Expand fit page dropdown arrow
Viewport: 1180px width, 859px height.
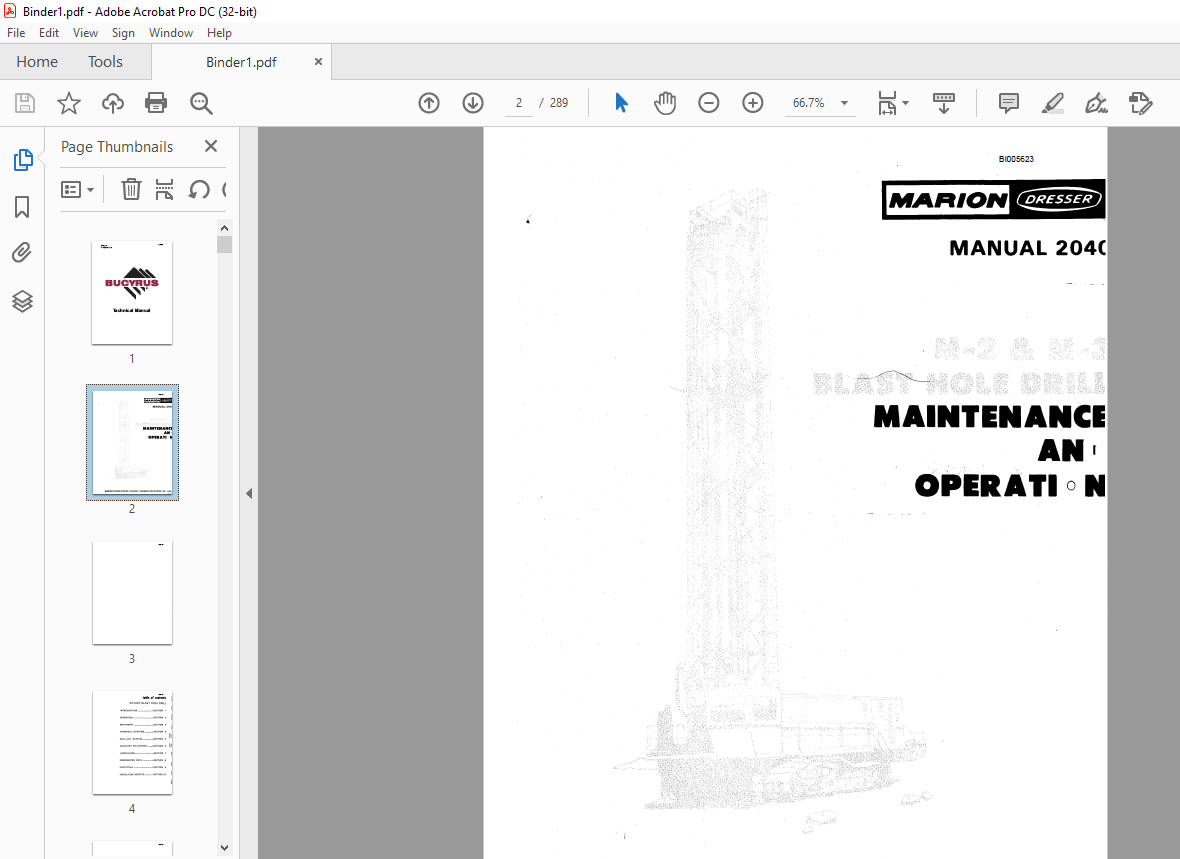(905, 103)
